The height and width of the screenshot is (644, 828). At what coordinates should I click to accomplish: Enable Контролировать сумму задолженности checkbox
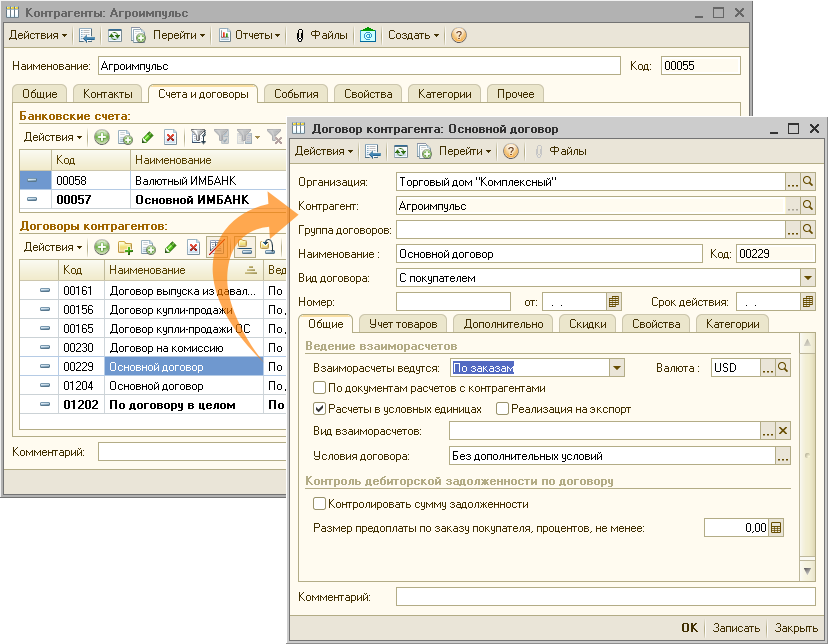[x=319, y=504]
